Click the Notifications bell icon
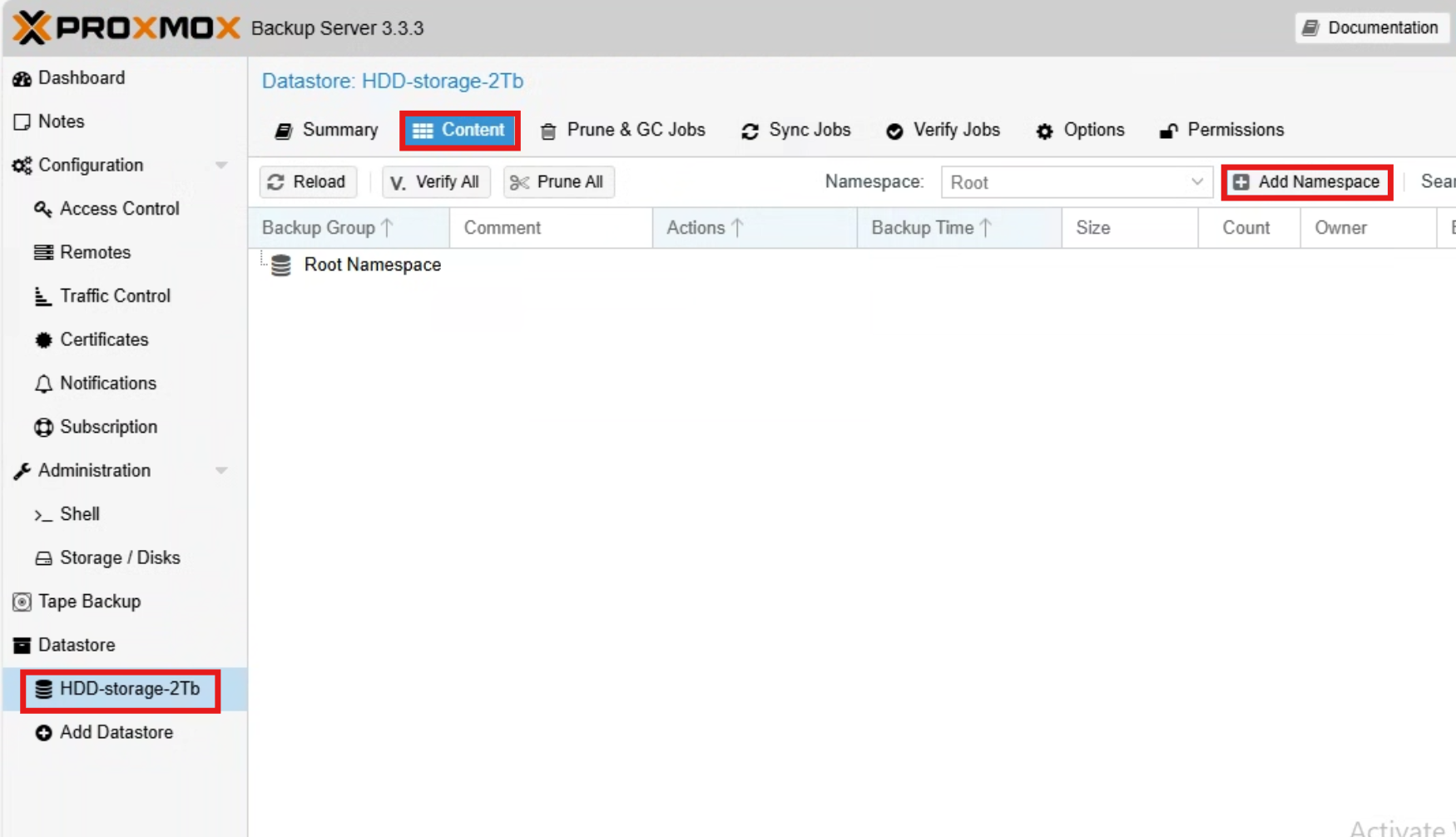The height and width of the screenshot is (837, 1456). tap(43, 384)
